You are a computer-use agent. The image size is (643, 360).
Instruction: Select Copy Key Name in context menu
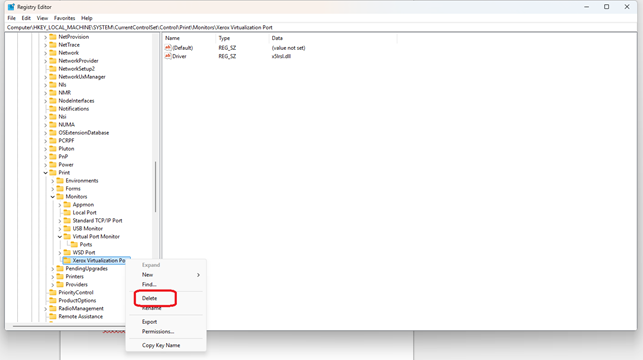click(x=161, y=345)
